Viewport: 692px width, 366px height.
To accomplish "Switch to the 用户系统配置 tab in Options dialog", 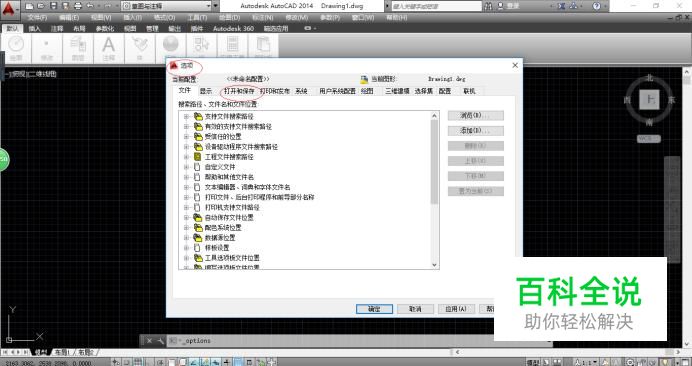I will coord(337,91).
